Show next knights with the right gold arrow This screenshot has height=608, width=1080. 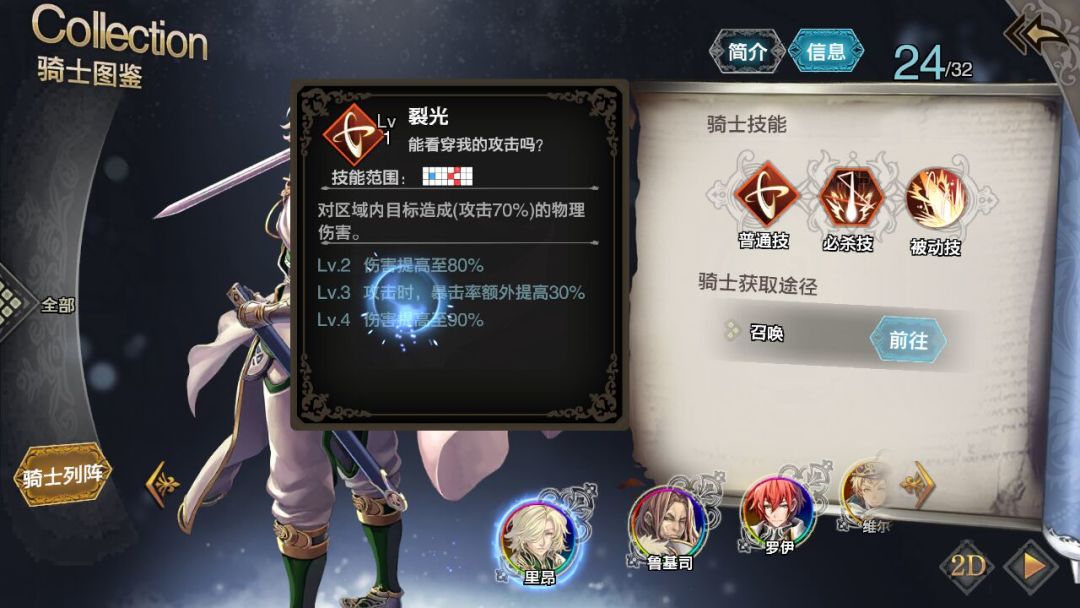tap(919, 485)
